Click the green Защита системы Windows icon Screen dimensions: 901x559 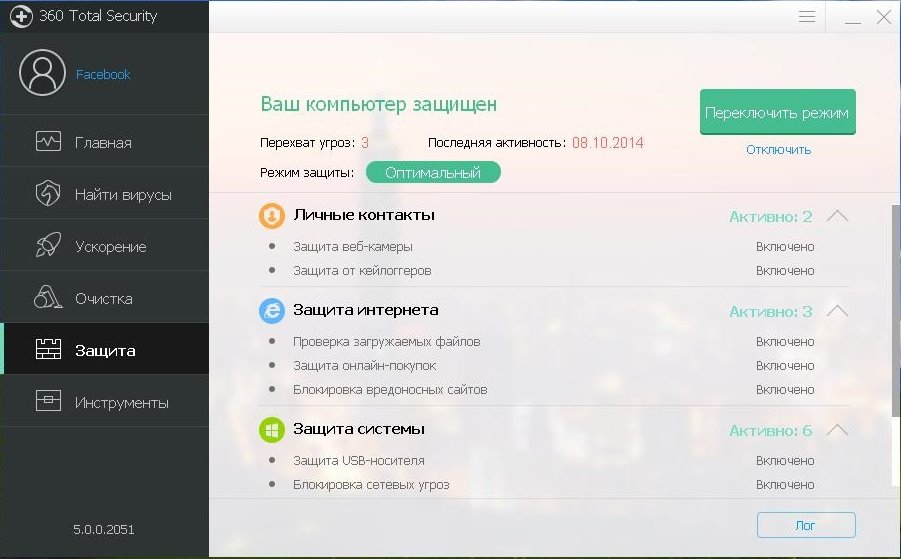272,430
